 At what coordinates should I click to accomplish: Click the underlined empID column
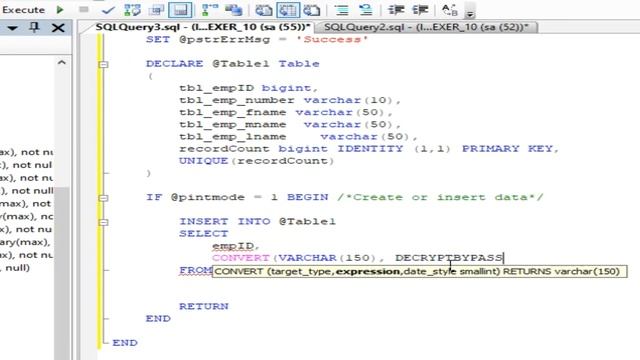click(x=233, y=246)
